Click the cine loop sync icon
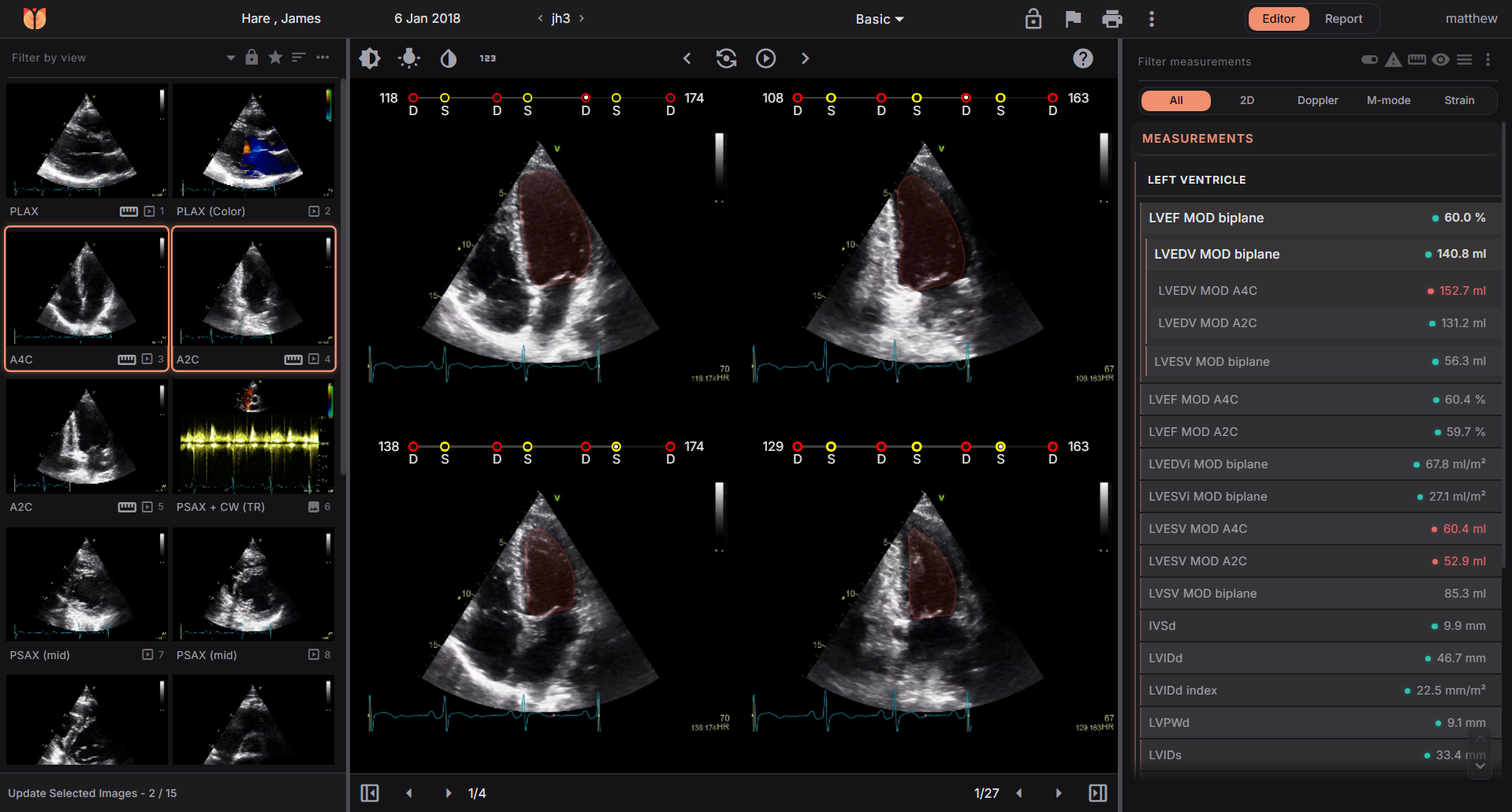The height and width of the screenshot is (812, 1512). (726, 58)
